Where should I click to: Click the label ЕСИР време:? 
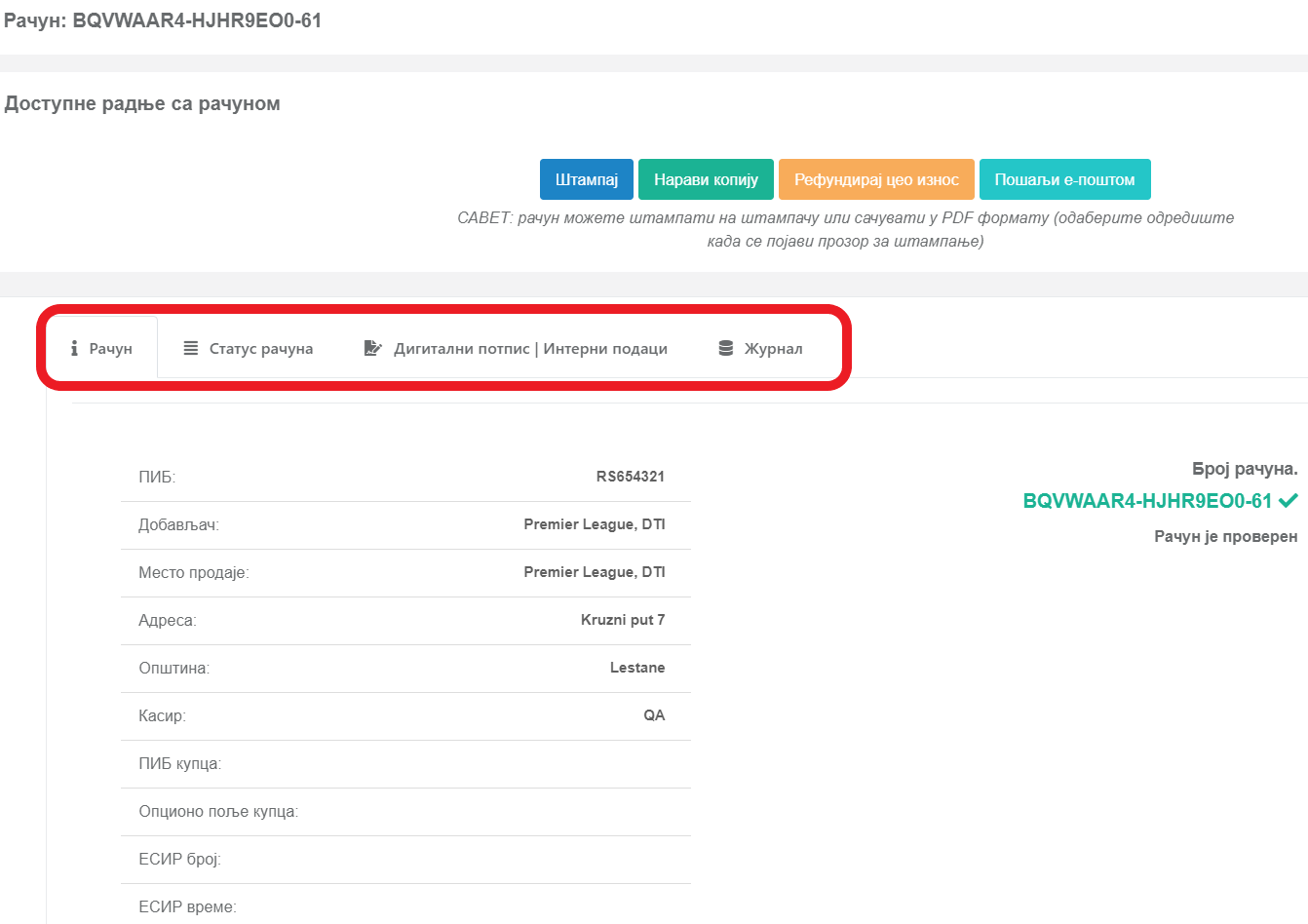(187, 907)
